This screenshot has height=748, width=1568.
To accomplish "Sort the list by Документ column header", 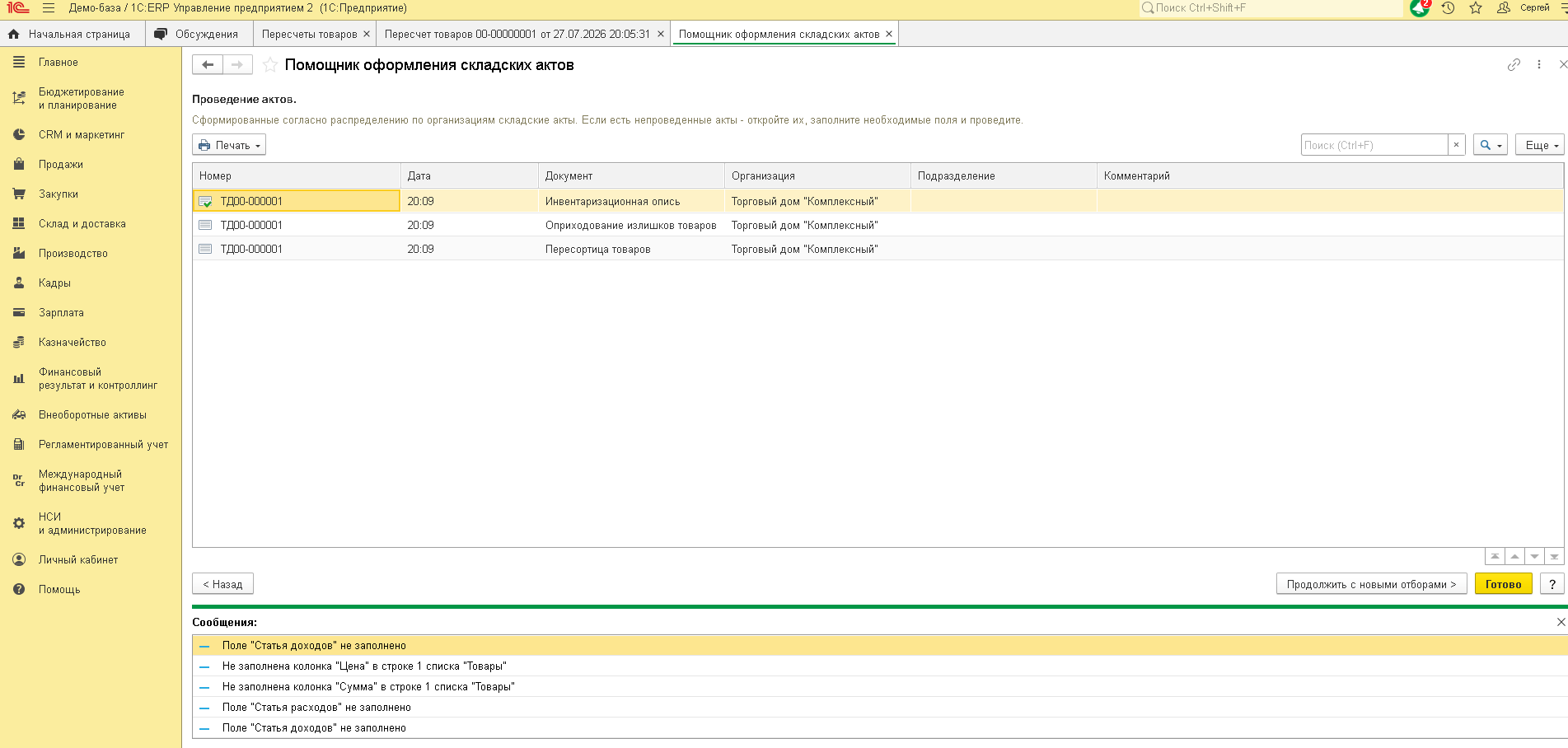I will (631, 176).
